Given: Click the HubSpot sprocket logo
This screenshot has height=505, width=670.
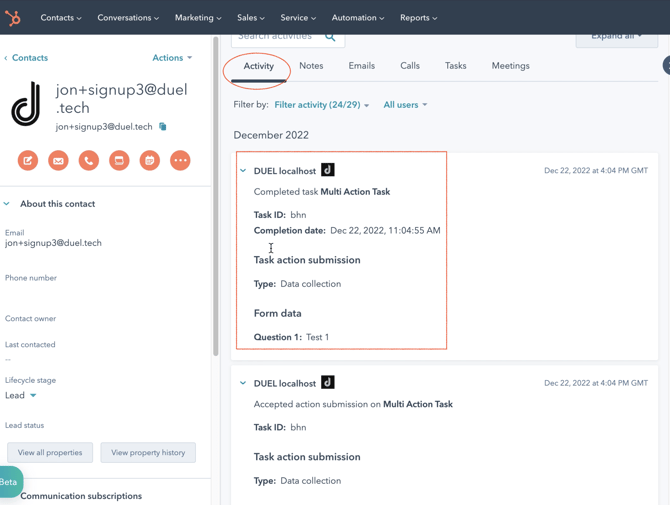Looking at the screenshot, I should pos(13,17).
